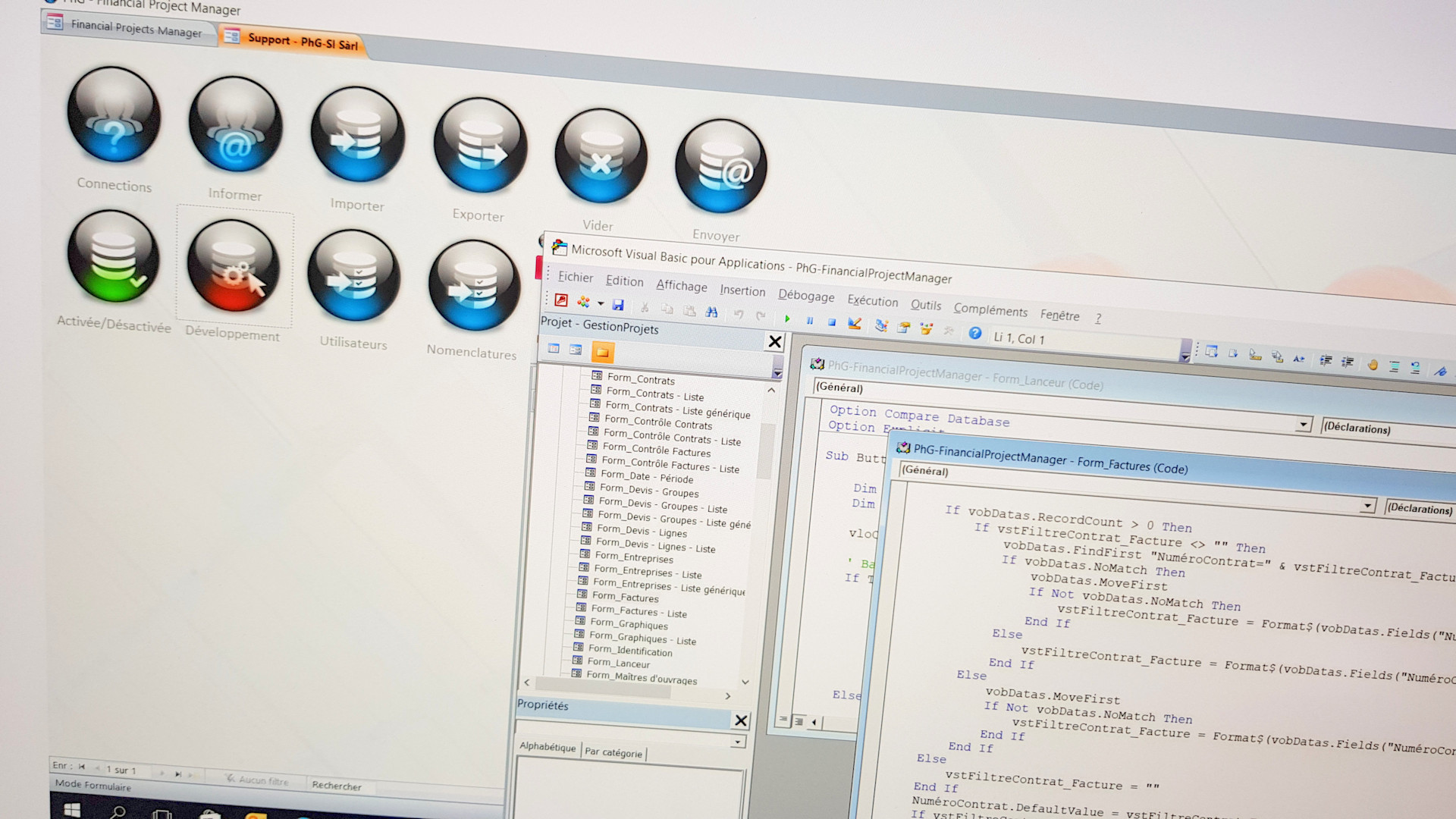
Task: Open the Connections round icon
Action: pos(114,115)
